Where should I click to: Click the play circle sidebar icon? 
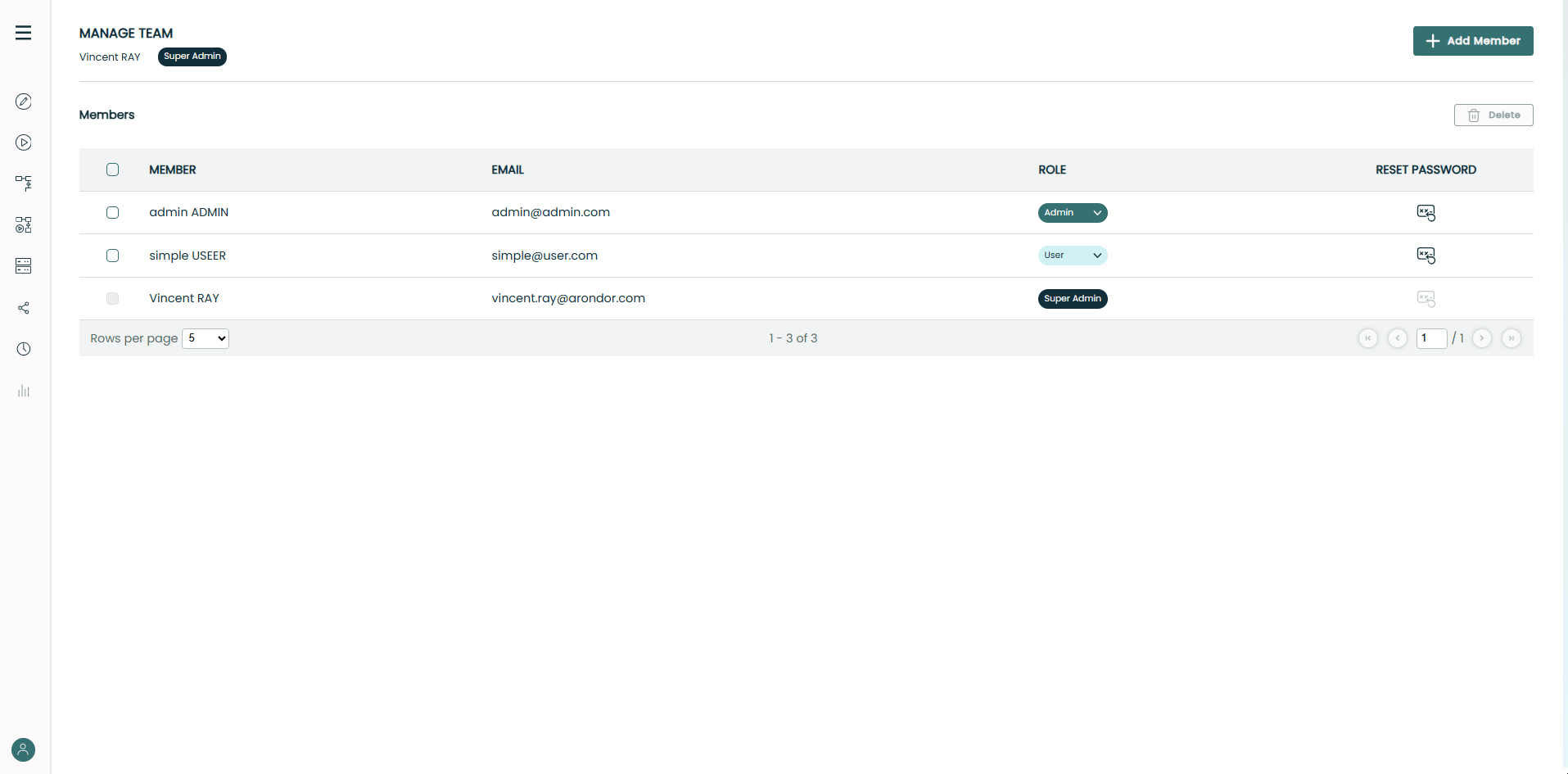pyautogui.click(x=24, y=143)
